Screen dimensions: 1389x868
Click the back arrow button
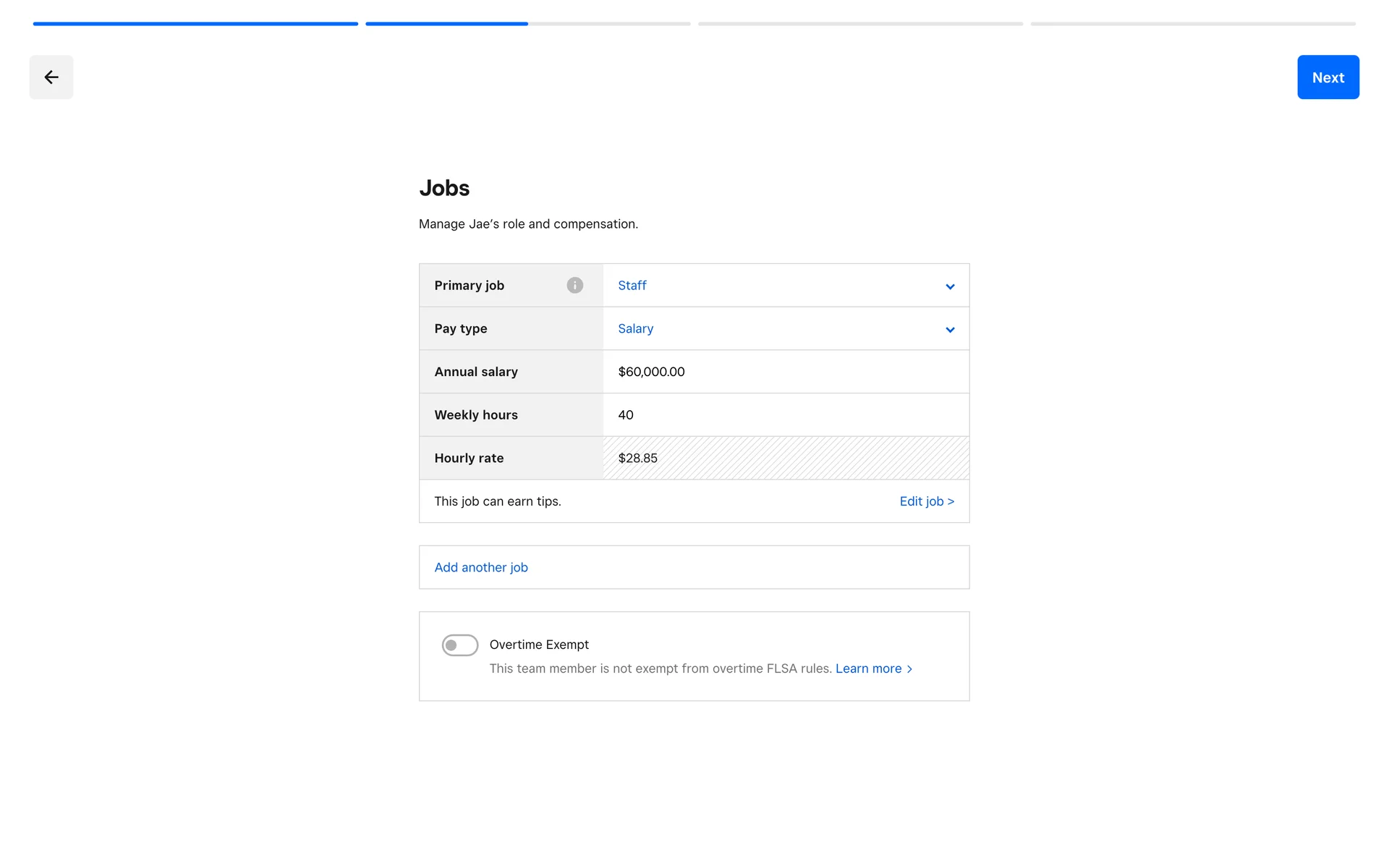[x=51, y=77]
